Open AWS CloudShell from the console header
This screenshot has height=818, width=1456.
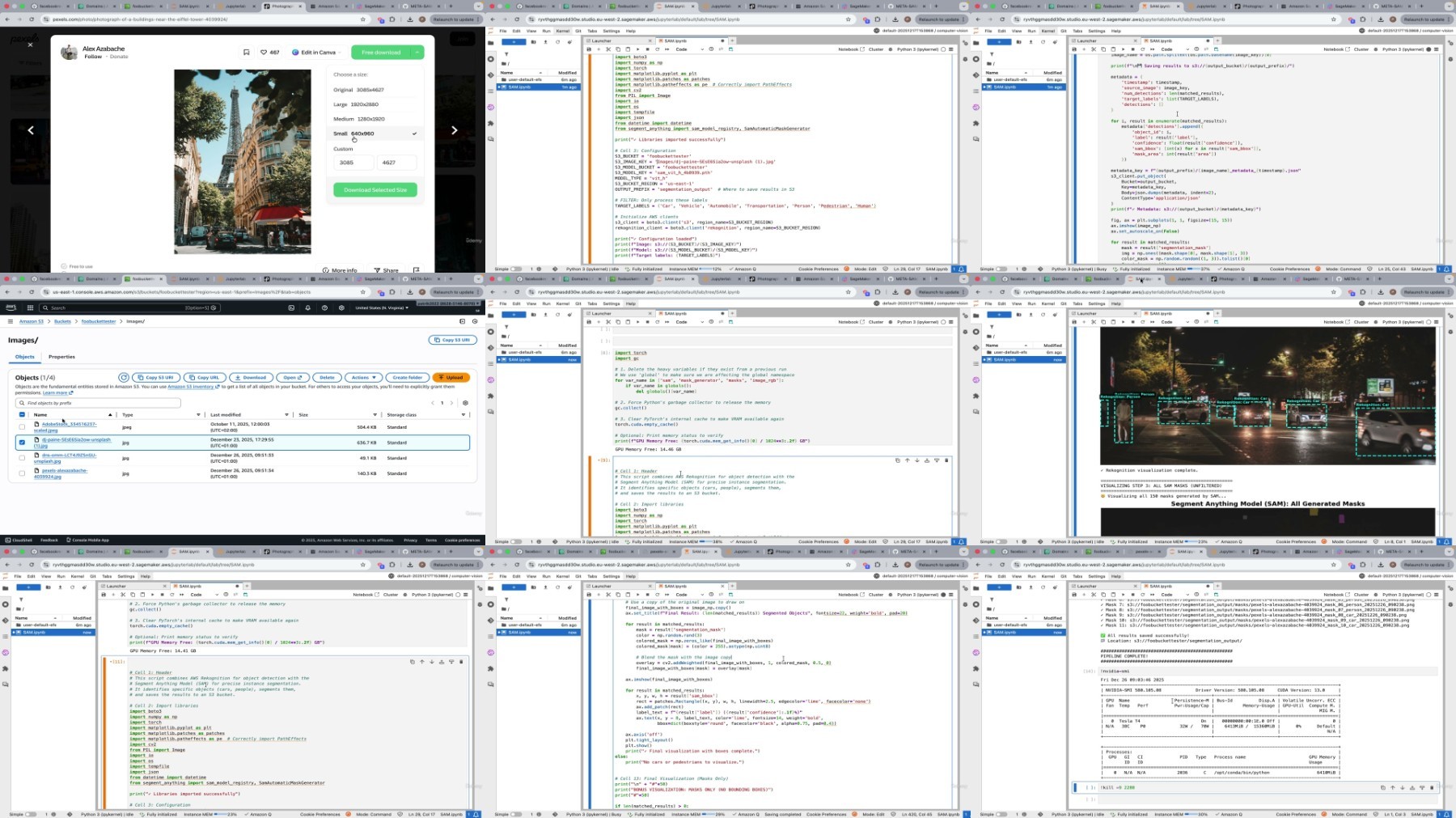point(291,307)
